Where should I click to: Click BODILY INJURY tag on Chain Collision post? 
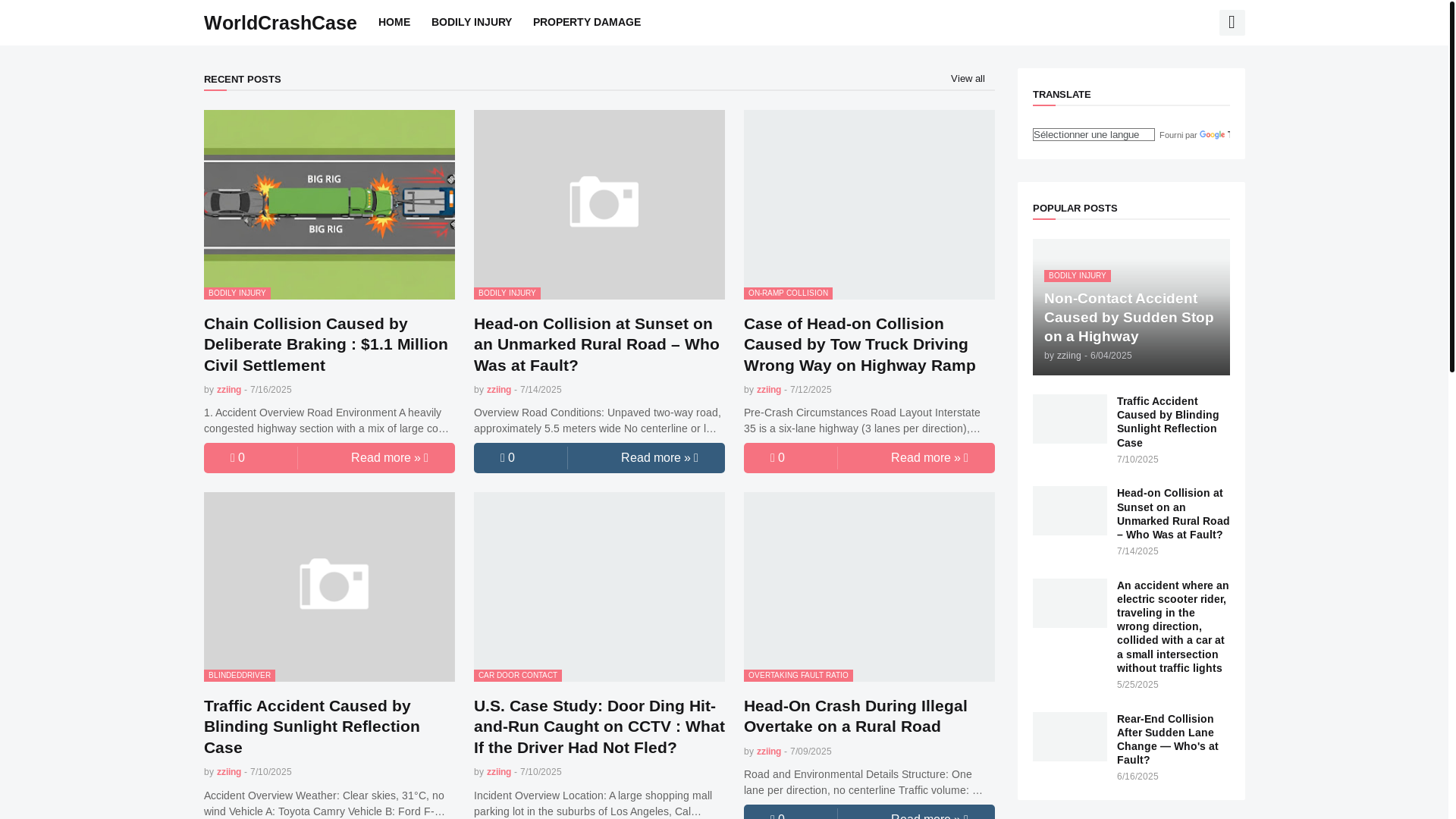click(237, 293)
